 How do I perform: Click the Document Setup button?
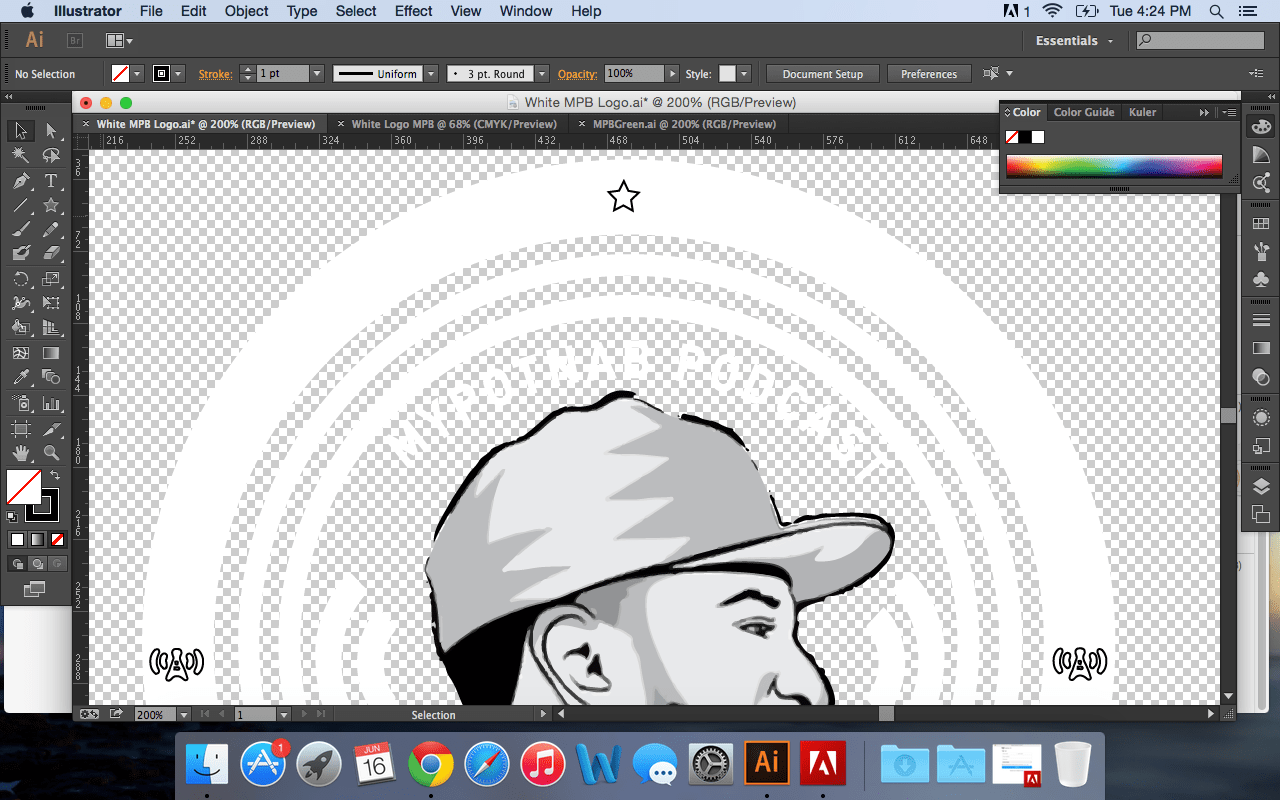pos(822,73)
